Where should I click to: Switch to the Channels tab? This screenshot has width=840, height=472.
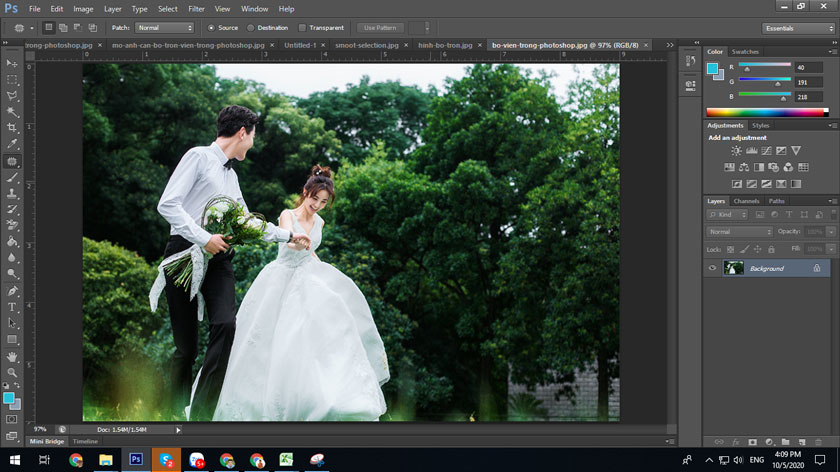pos(746,201)
